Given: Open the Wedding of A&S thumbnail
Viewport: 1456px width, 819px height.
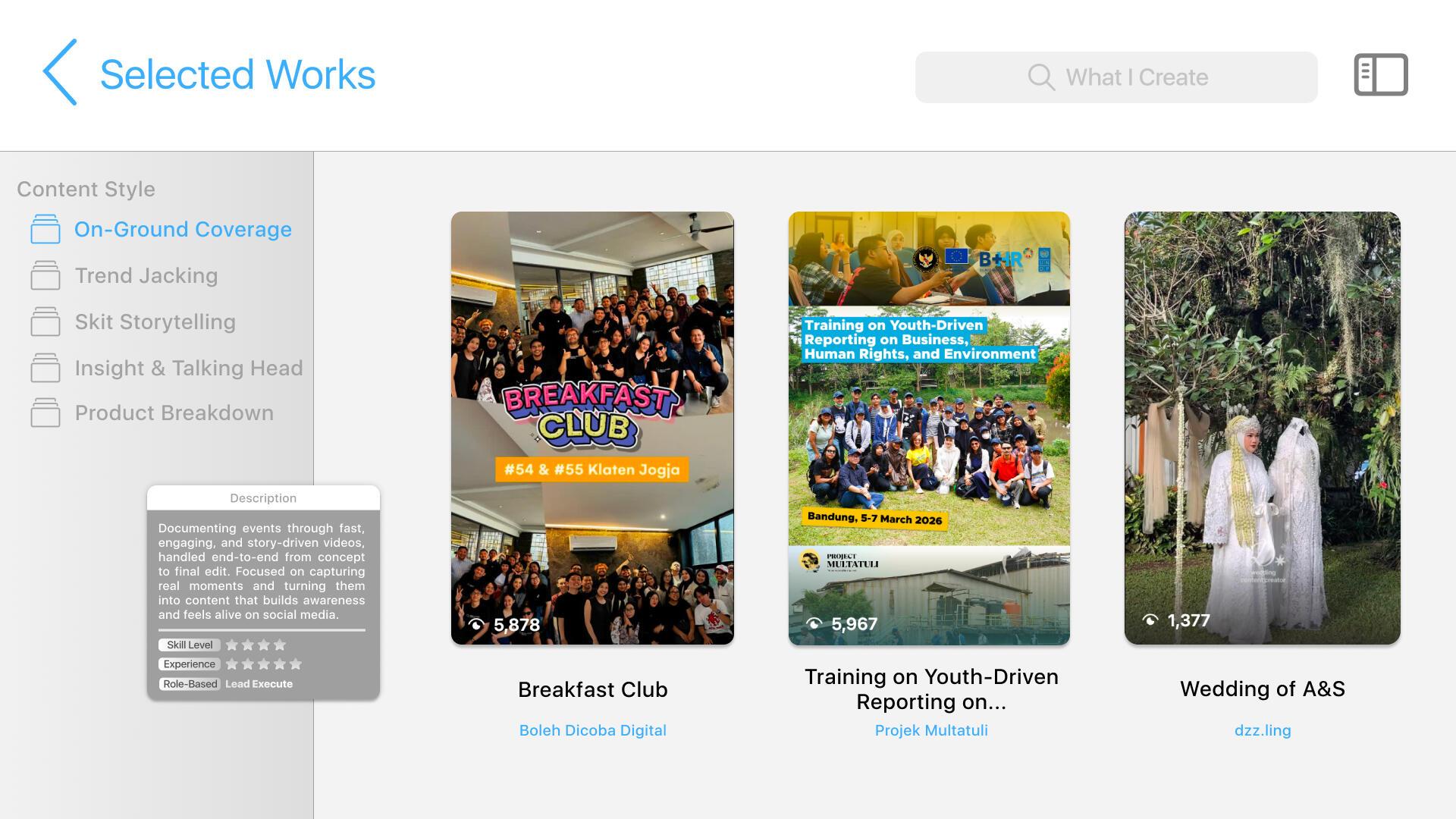Looking at the screenshot, I should (x=1263, y=428).
